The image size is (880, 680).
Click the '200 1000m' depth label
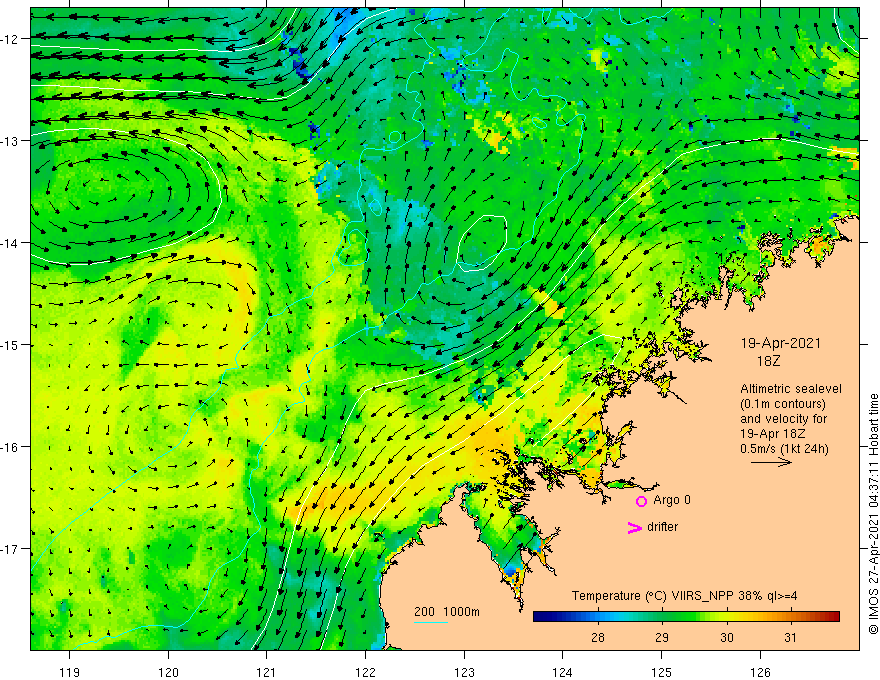(x=447, y=612)
